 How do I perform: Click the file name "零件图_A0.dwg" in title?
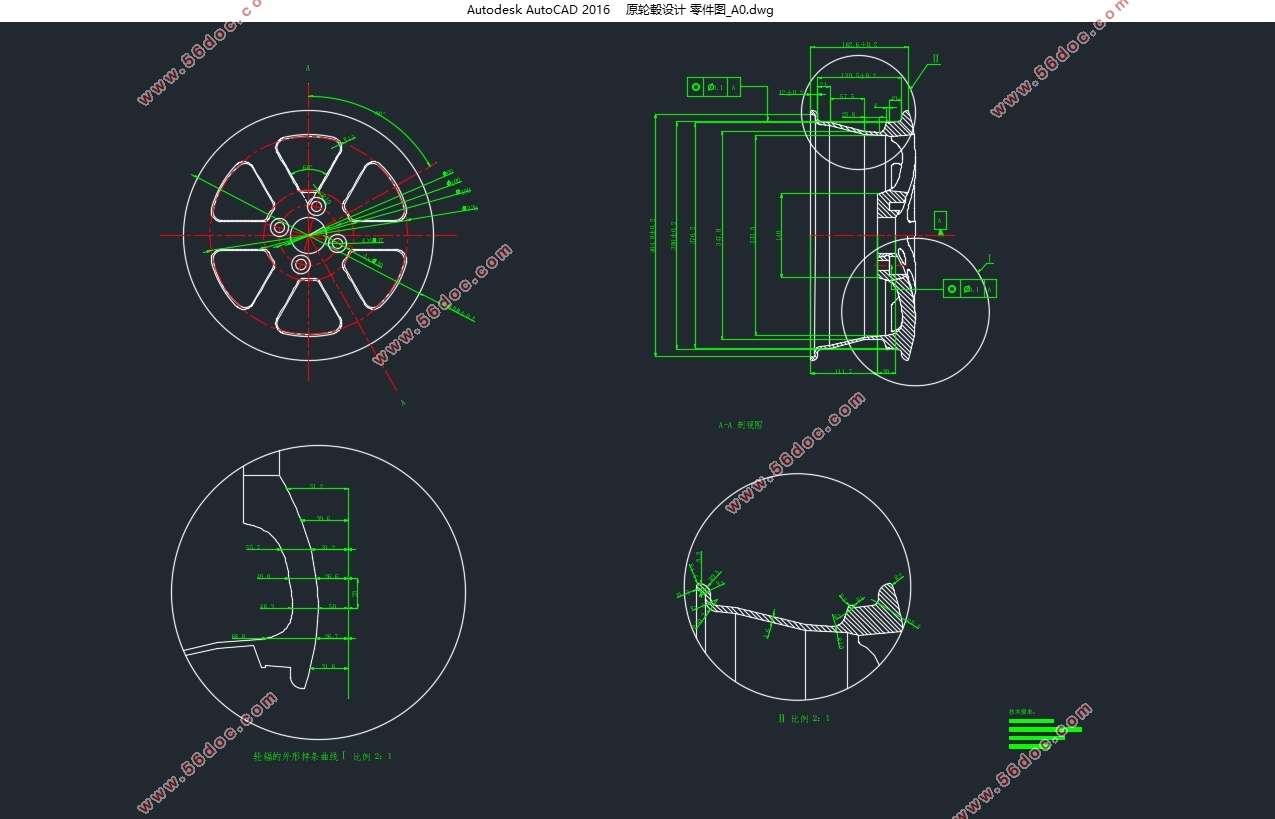[732, 10]
